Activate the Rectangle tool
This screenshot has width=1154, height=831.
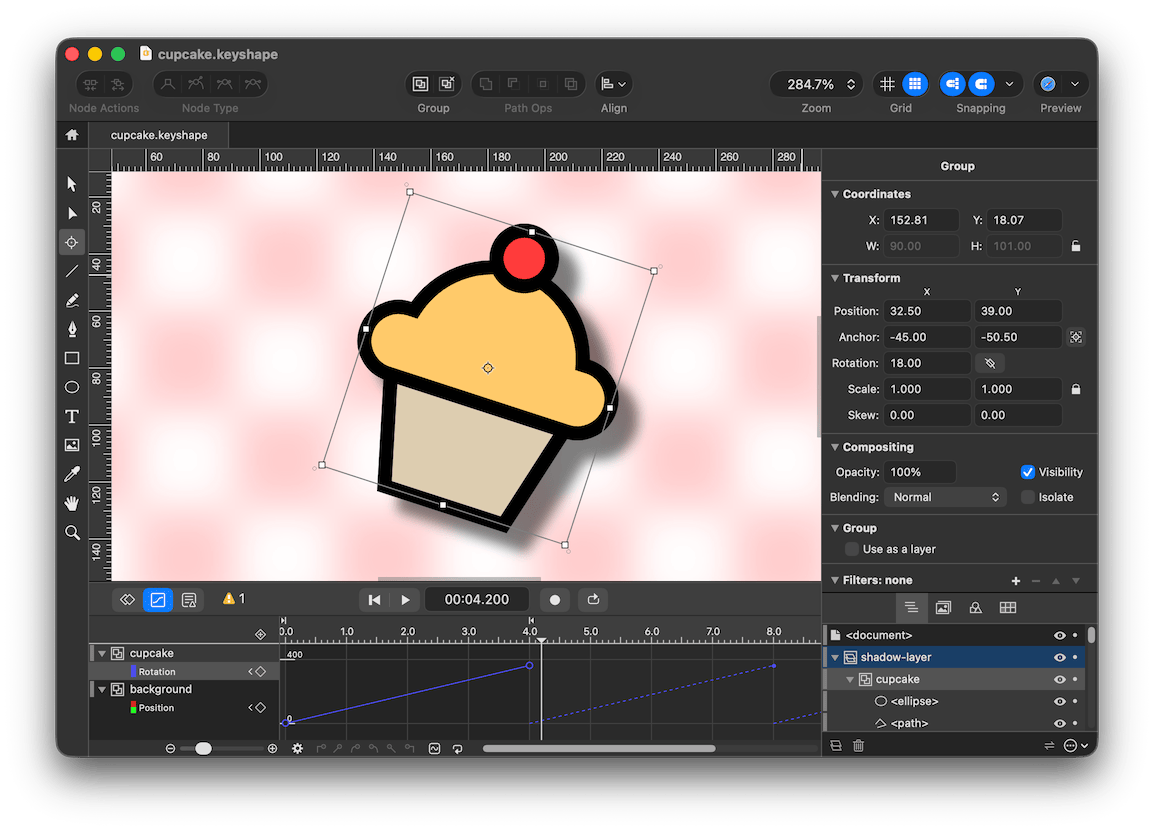71,358
